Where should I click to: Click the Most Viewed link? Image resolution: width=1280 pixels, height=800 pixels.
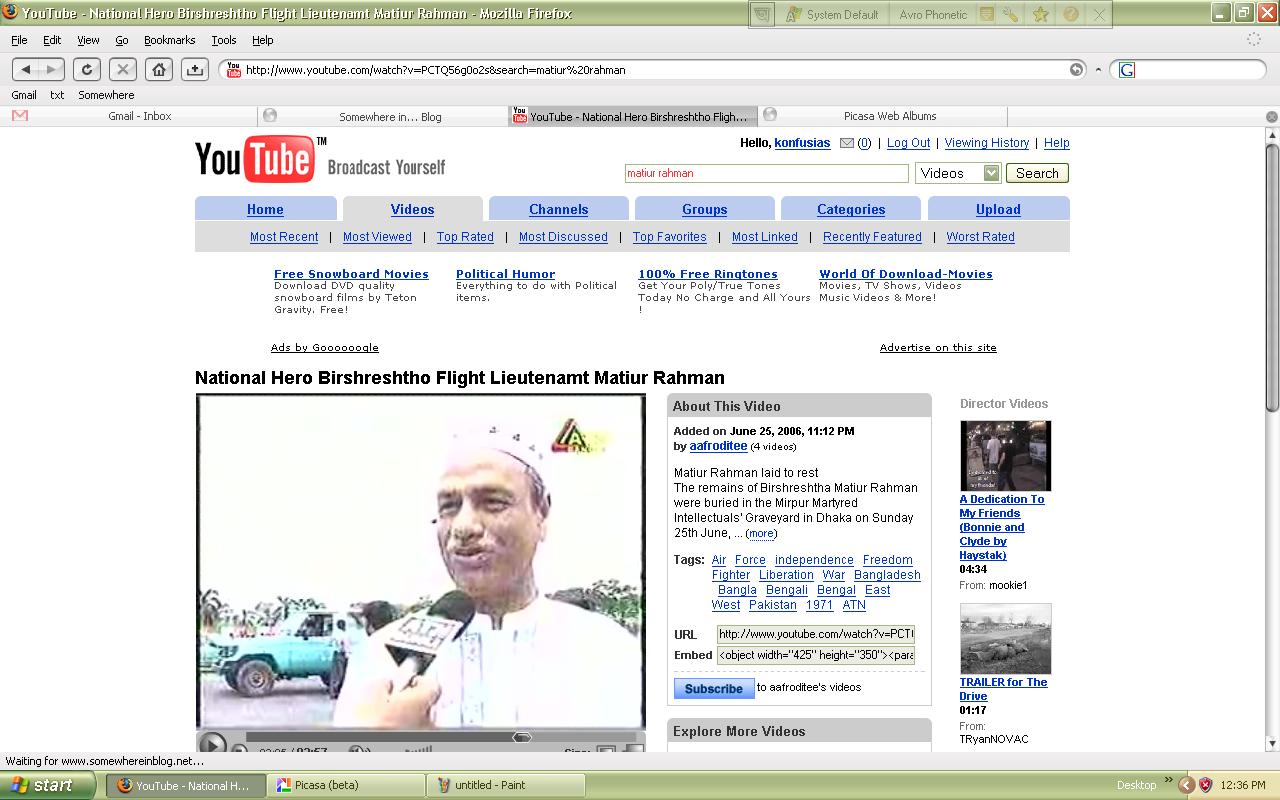377,237
